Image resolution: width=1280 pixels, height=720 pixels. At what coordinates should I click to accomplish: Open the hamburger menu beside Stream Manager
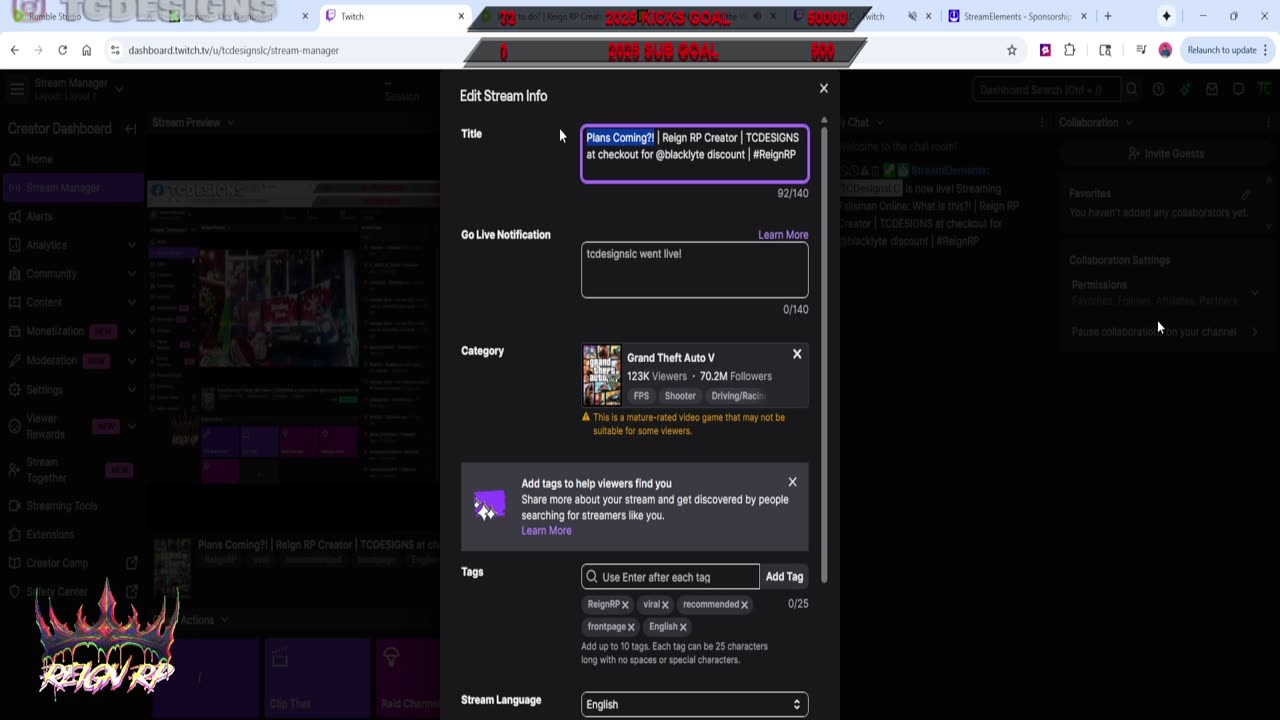pyautogui.click(x=16, y=89)
